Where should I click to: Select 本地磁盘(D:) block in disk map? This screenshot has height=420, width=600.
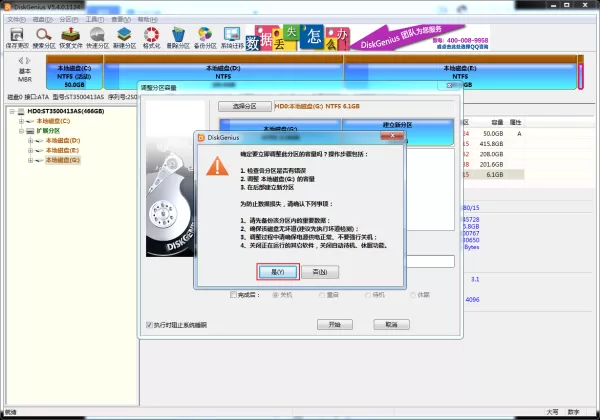[223, 73]
